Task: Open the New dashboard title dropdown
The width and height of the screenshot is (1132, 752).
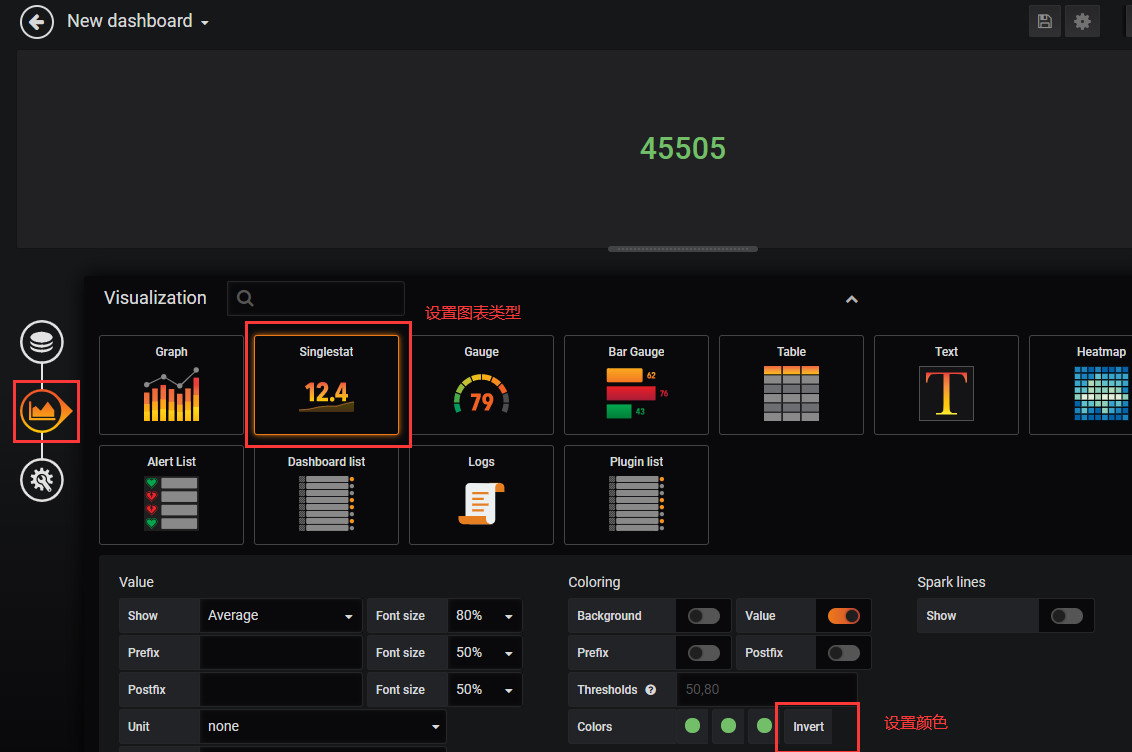Action: point(138,22)
